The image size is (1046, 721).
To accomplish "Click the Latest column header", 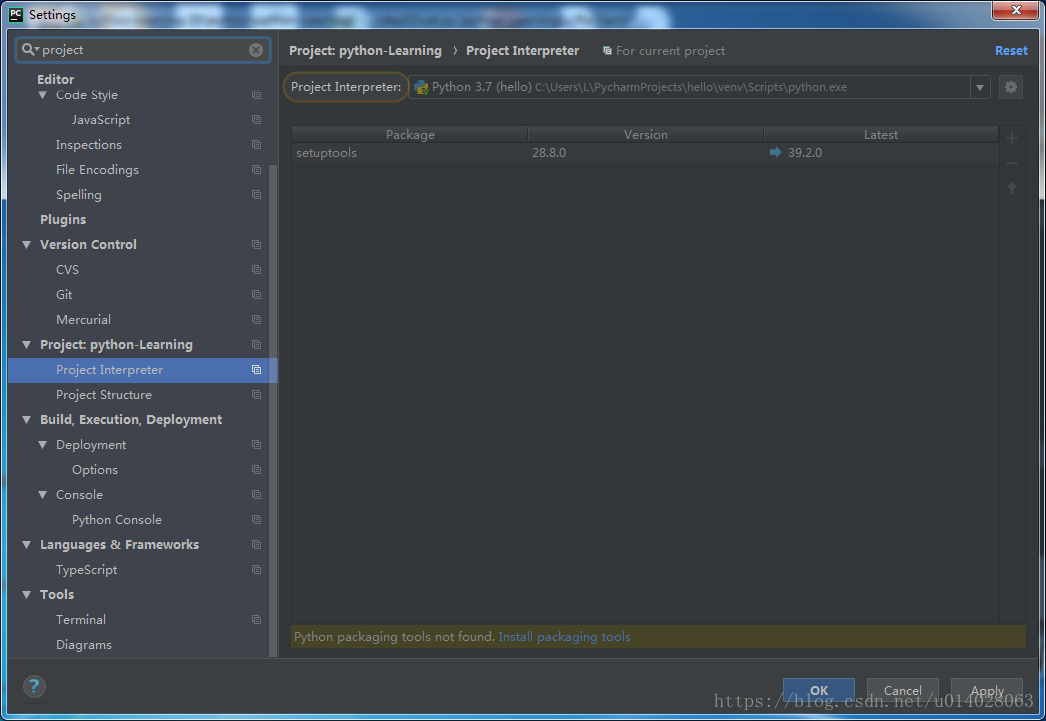I will coord(881,135).
